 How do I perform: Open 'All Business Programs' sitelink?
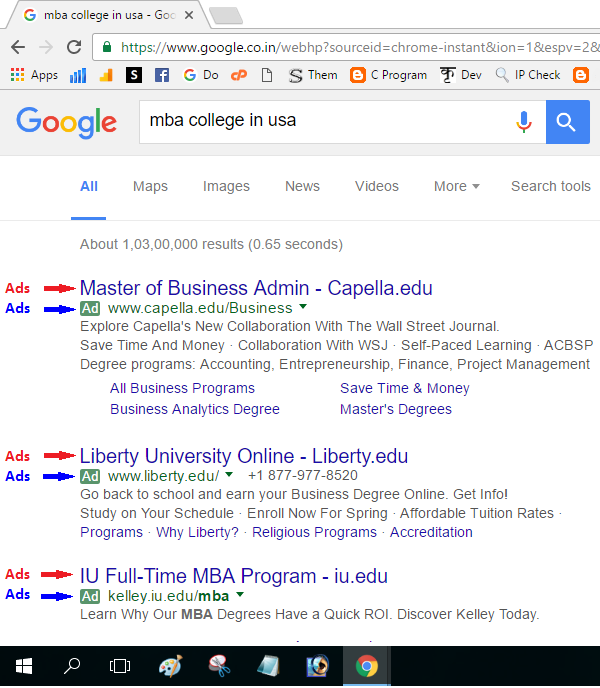[x=182, y=388]
